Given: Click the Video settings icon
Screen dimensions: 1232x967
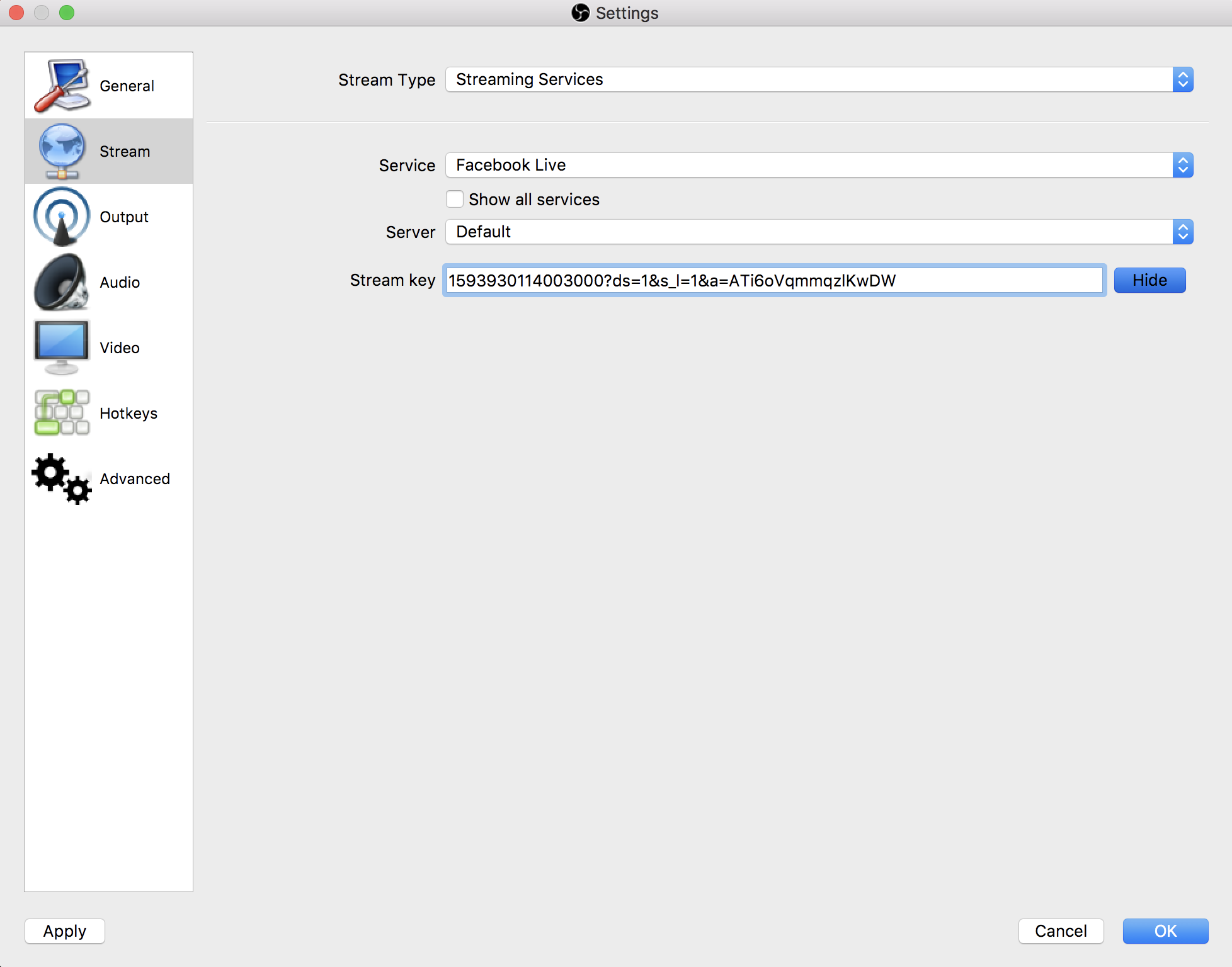Looking at the screenshot, I should point(62,348).
